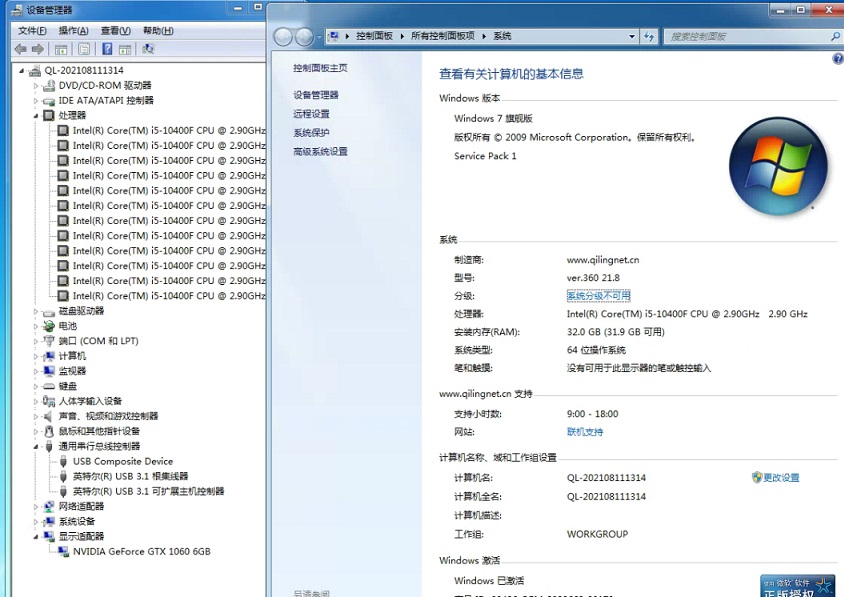Click the Properties toolbar icon in Device Manager
The image size is (844, 597).
pyautogui.click(x=84, y=50)
